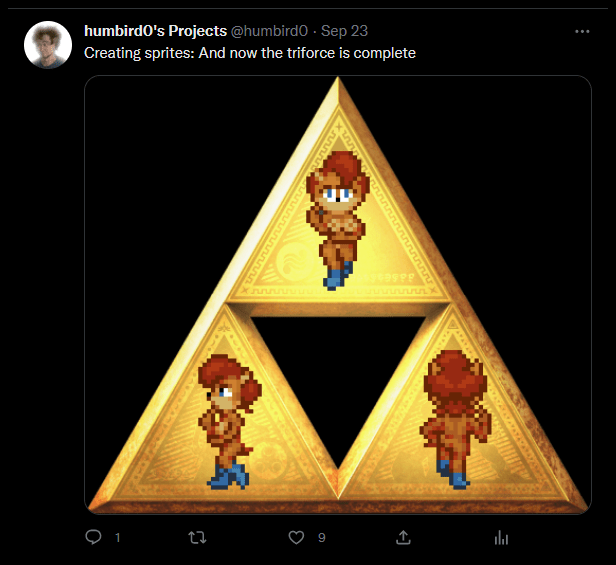
Task: Click the reply count number 1
Action: 118,538
